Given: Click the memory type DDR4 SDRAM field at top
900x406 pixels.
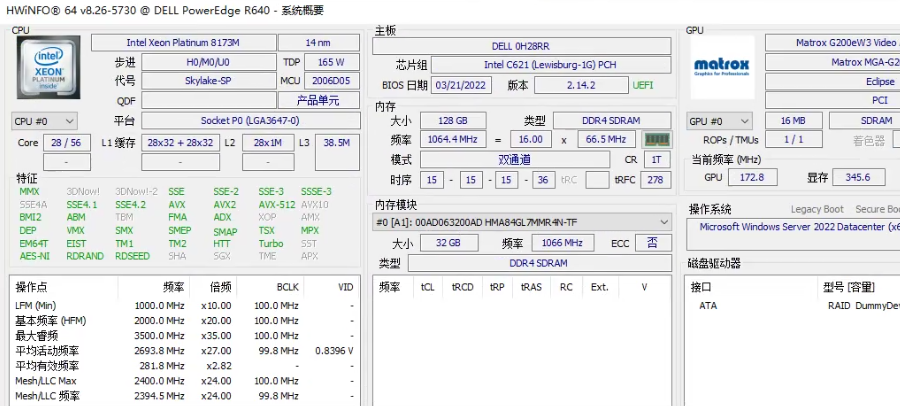Looking at the screenshot, I should [611, 121].
